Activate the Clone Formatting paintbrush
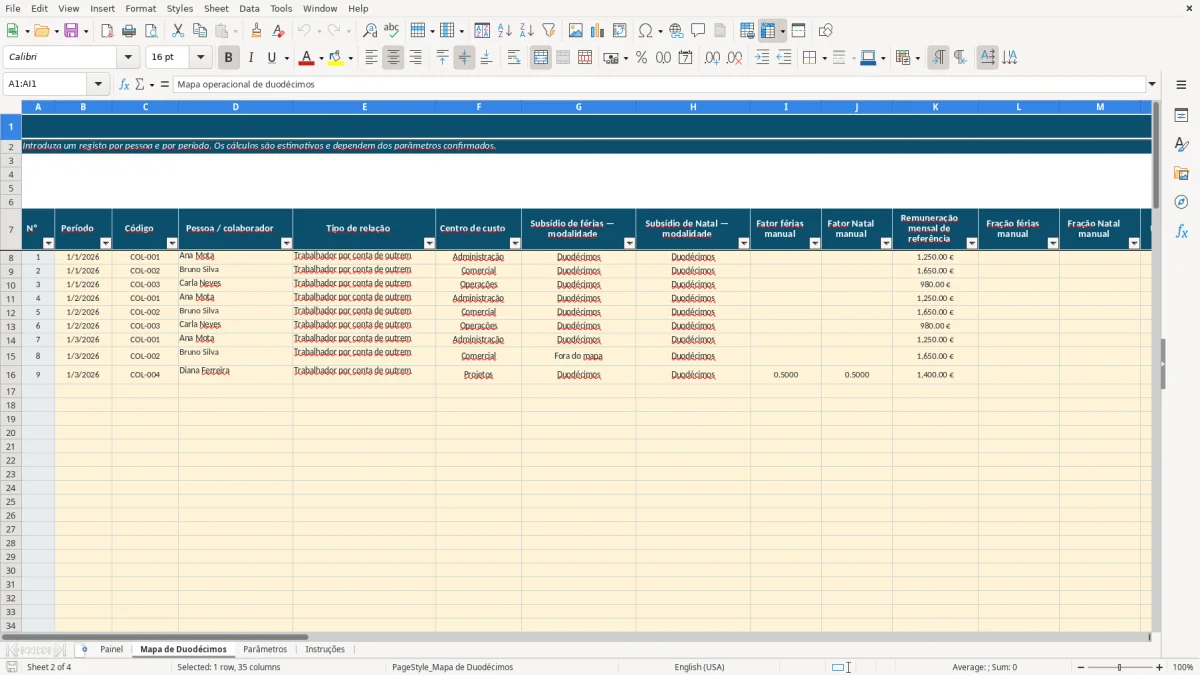This screenshot has width=1200, height=675. [256, 31]
